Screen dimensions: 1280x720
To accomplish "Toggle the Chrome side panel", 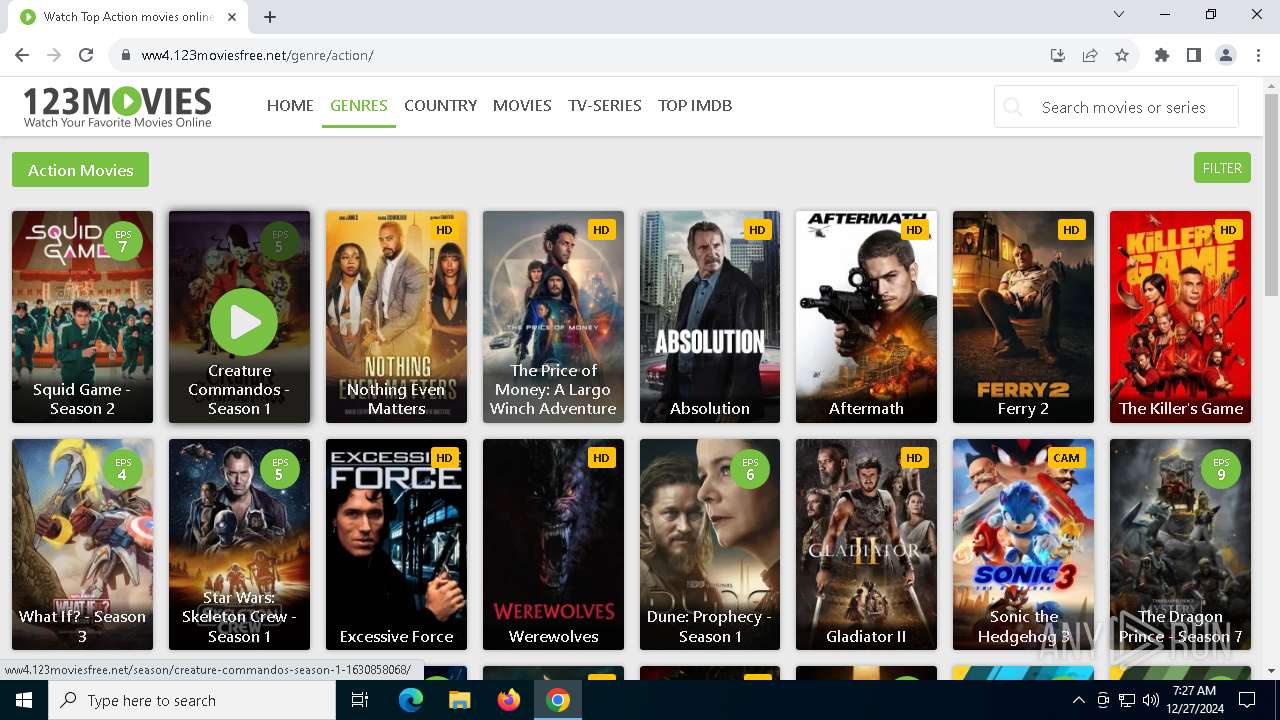I will 1194,55.
